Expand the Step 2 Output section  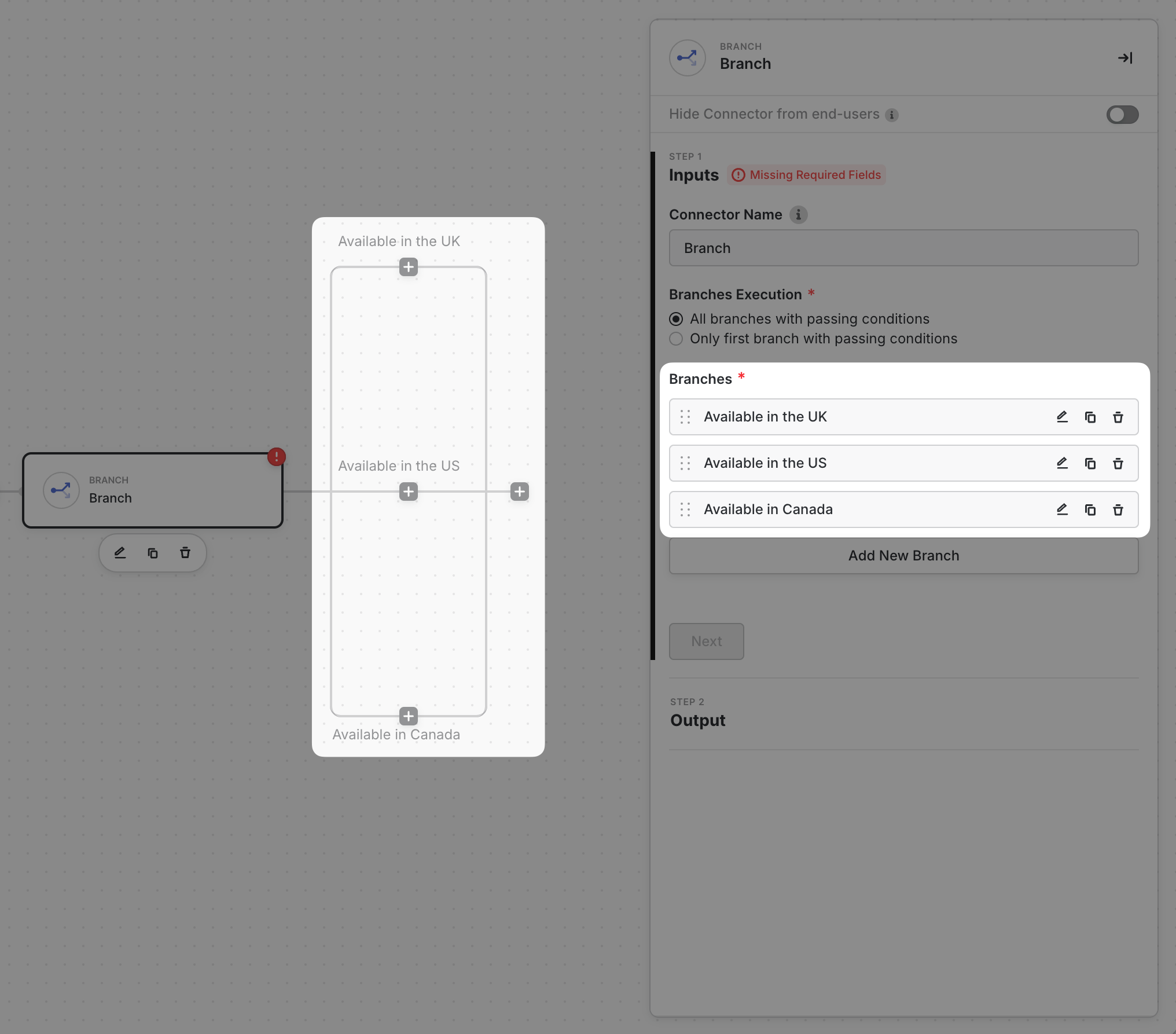(697, 720)
